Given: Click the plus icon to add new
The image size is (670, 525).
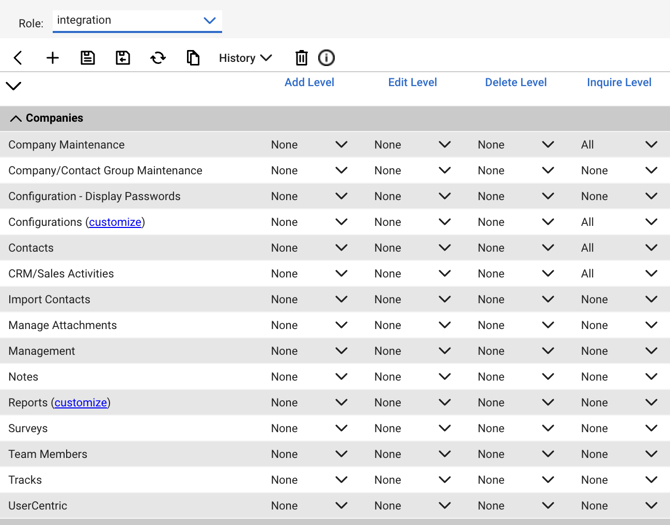Looking at the screenshot, I should pyautogui.click(x=53, y=58).
